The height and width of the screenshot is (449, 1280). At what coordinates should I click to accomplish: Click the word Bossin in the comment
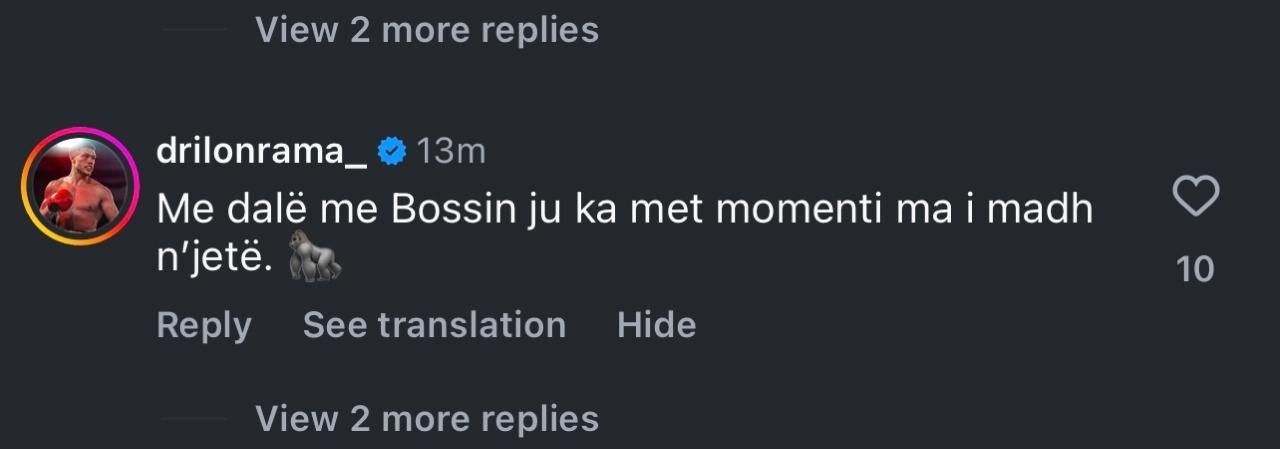[455, 209]
